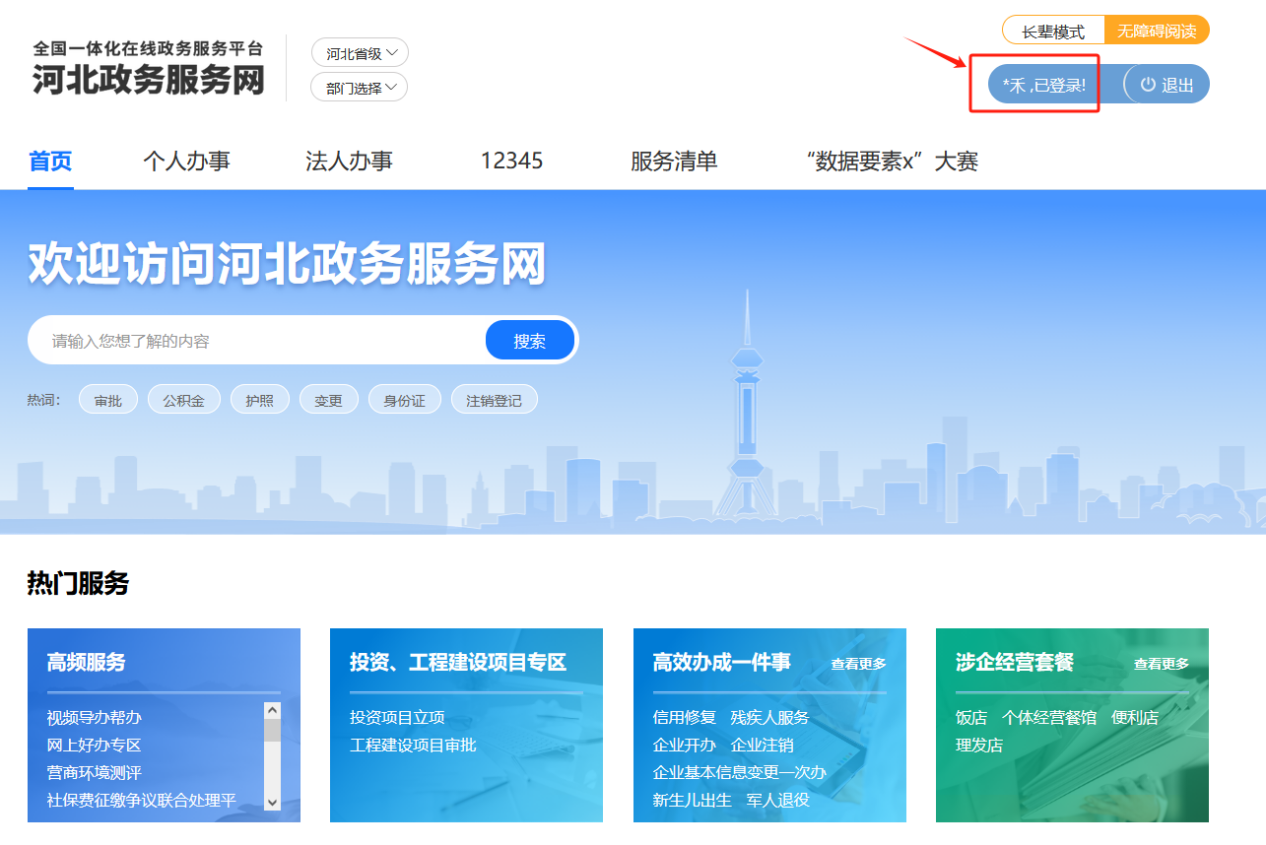The image size is (1266, 845).
Task: Open the 部门选择 department dropdown
Action: click(x=359, y=88)
